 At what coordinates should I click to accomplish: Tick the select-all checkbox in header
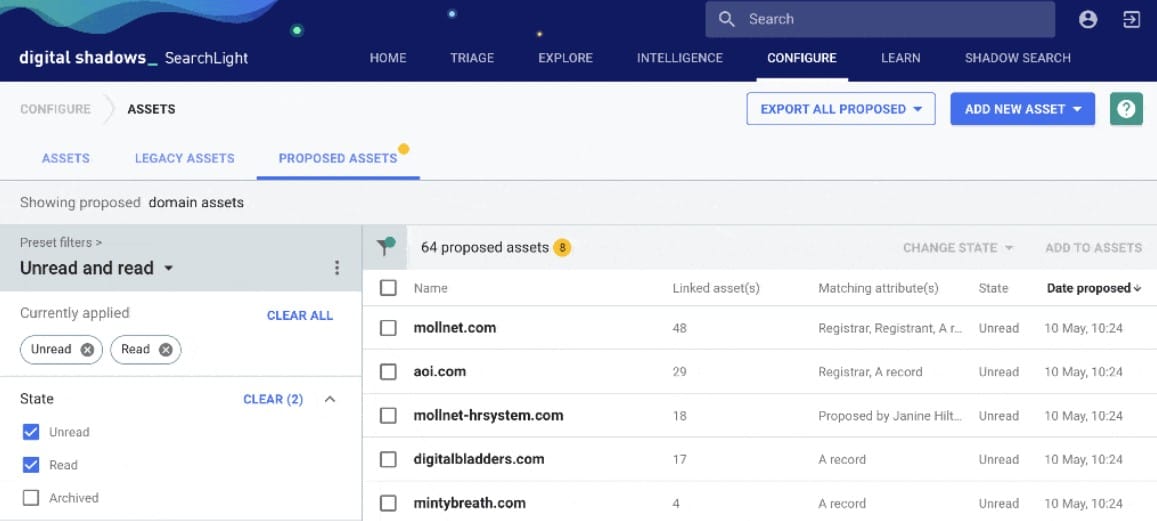pyautogui.click(x=388, y=288)
